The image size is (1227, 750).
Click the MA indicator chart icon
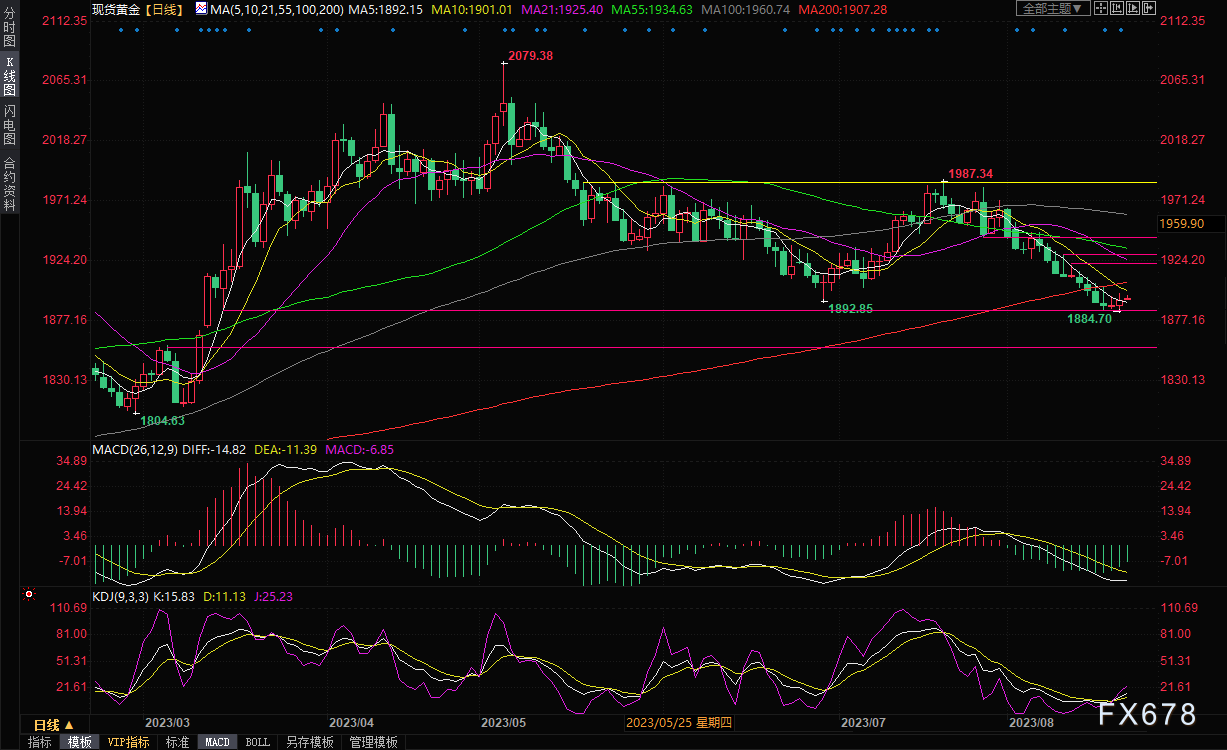click(x=201, y=9)
